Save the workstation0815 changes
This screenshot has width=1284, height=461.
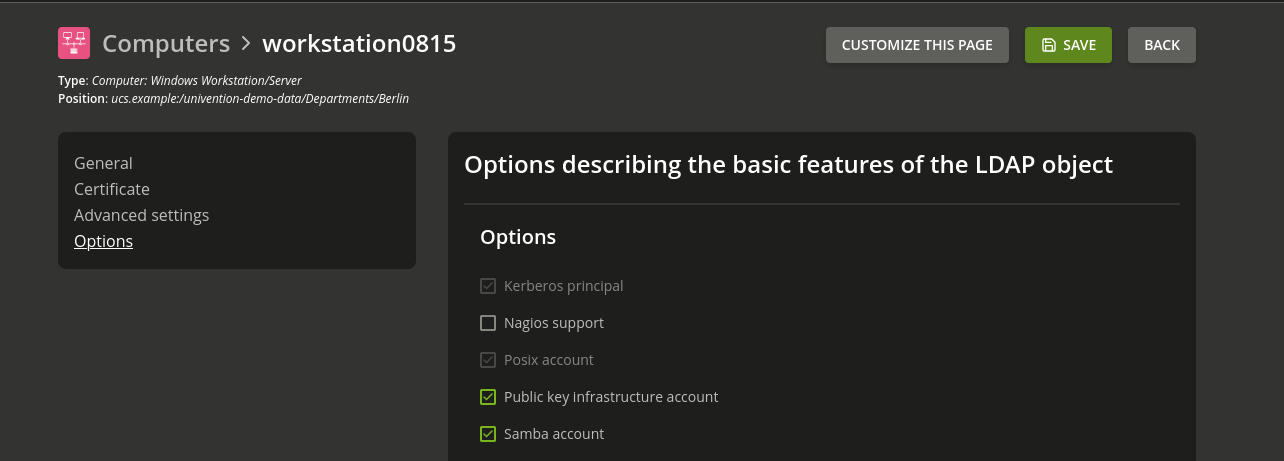pos(1068,45)
